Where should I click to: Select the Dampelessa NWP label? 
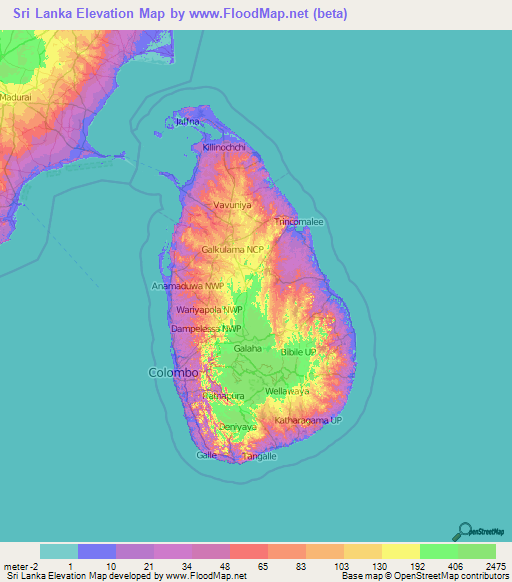(206, 329)
